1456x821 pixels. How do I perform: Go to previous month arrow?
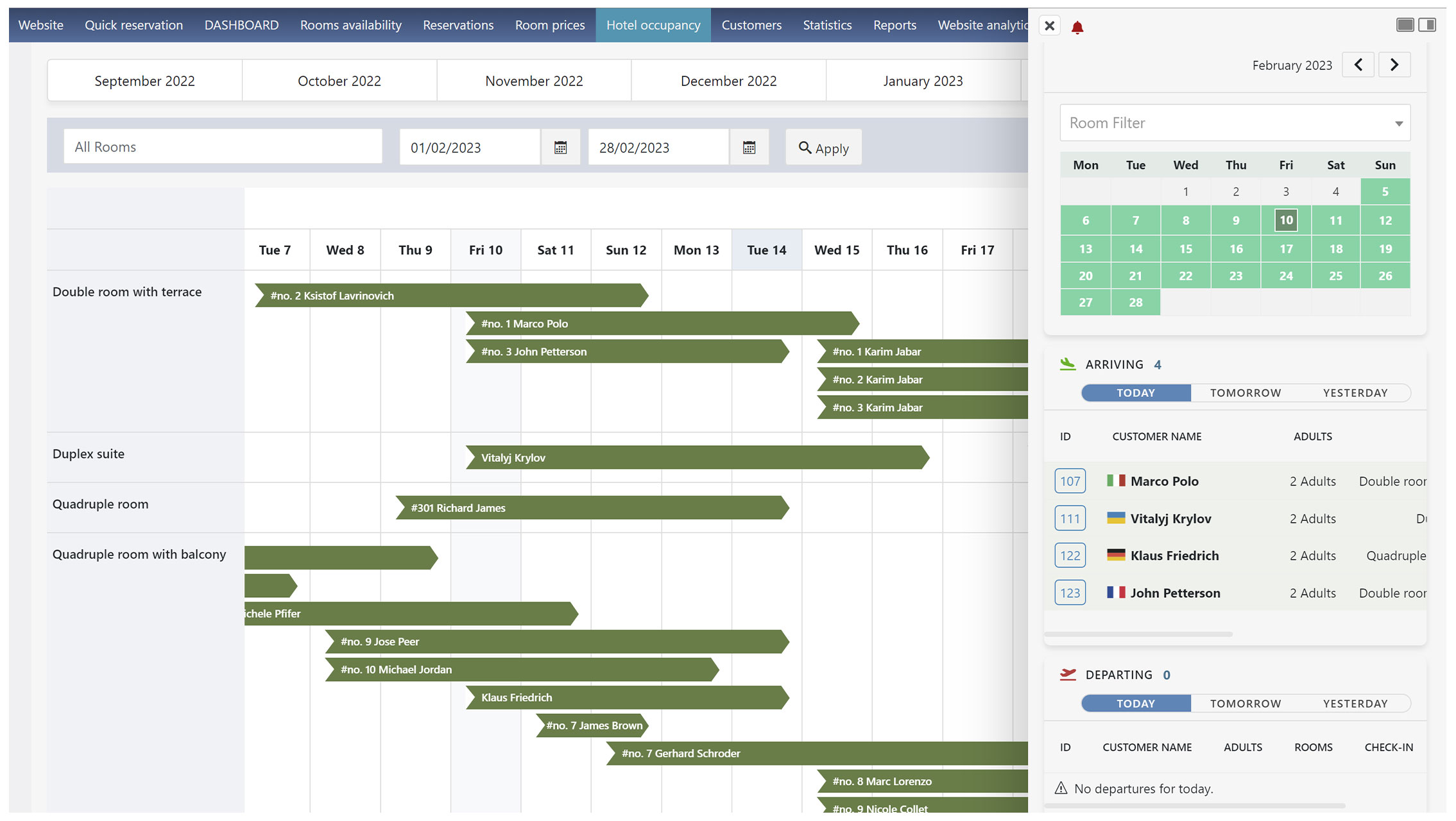pyautogui.click(x=1358, y=65)
